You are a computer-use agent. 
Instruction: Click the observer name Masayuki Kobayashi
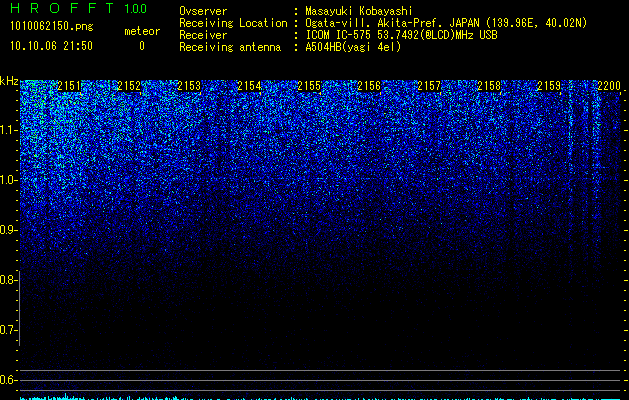point(359,11)
